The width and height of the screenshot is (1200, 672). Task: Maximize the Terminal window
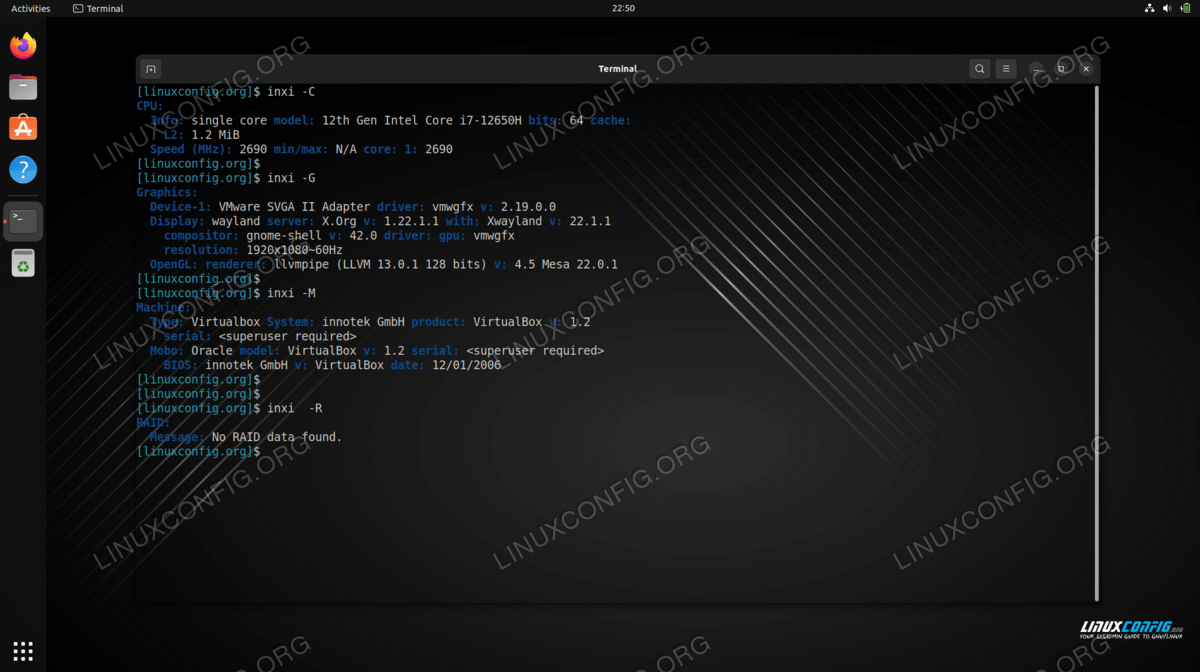coord(1061,69)
